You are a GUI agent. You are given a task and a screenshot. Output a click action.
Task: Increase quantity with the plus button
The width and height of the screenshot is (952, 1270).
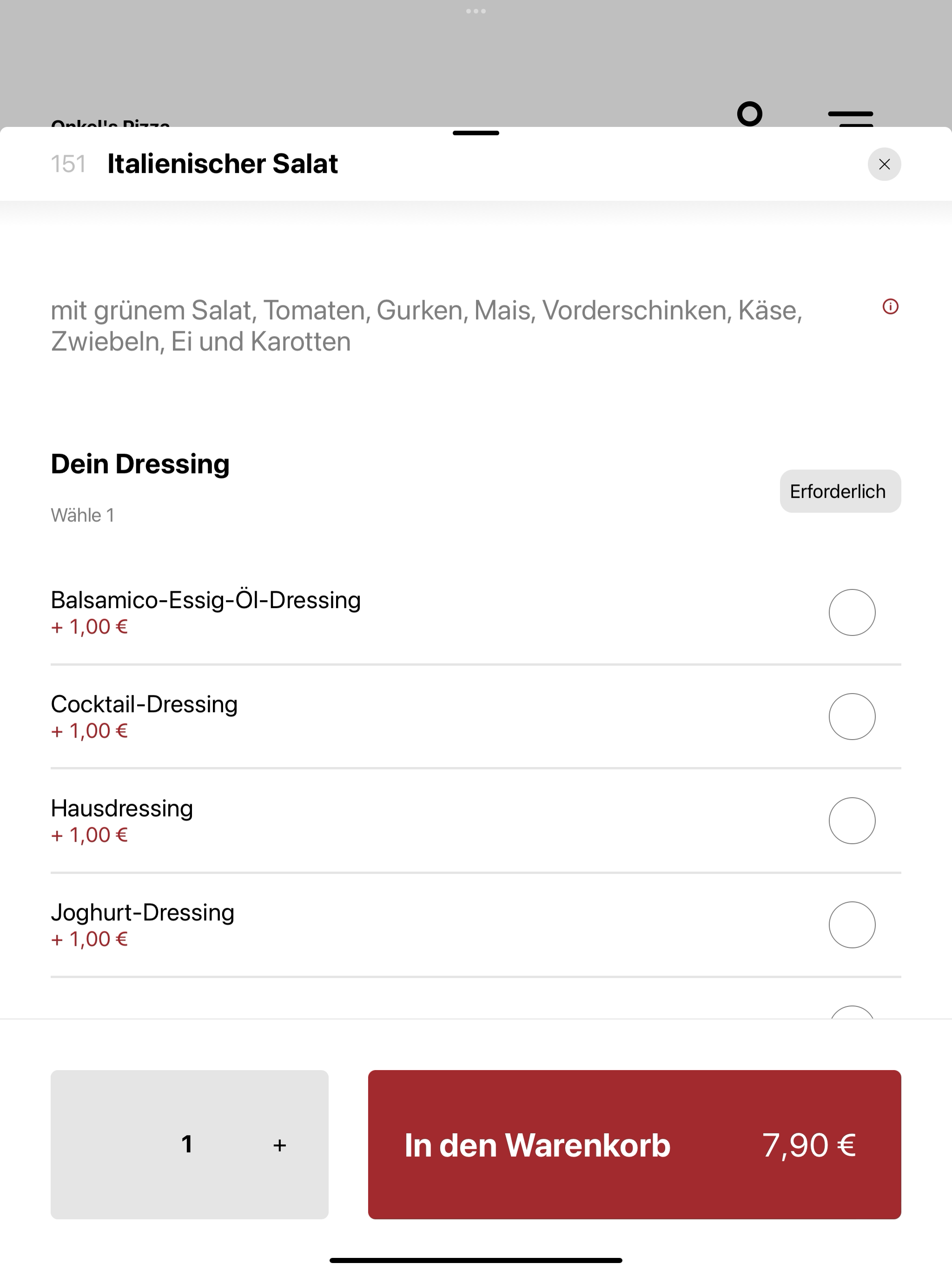(280, 1145)
